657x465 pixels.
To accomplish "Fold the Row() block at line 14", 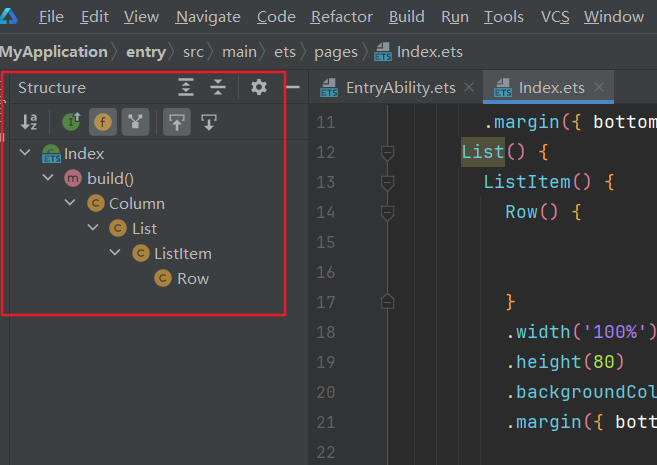I will pyautogui.click(x=387, y=212).
